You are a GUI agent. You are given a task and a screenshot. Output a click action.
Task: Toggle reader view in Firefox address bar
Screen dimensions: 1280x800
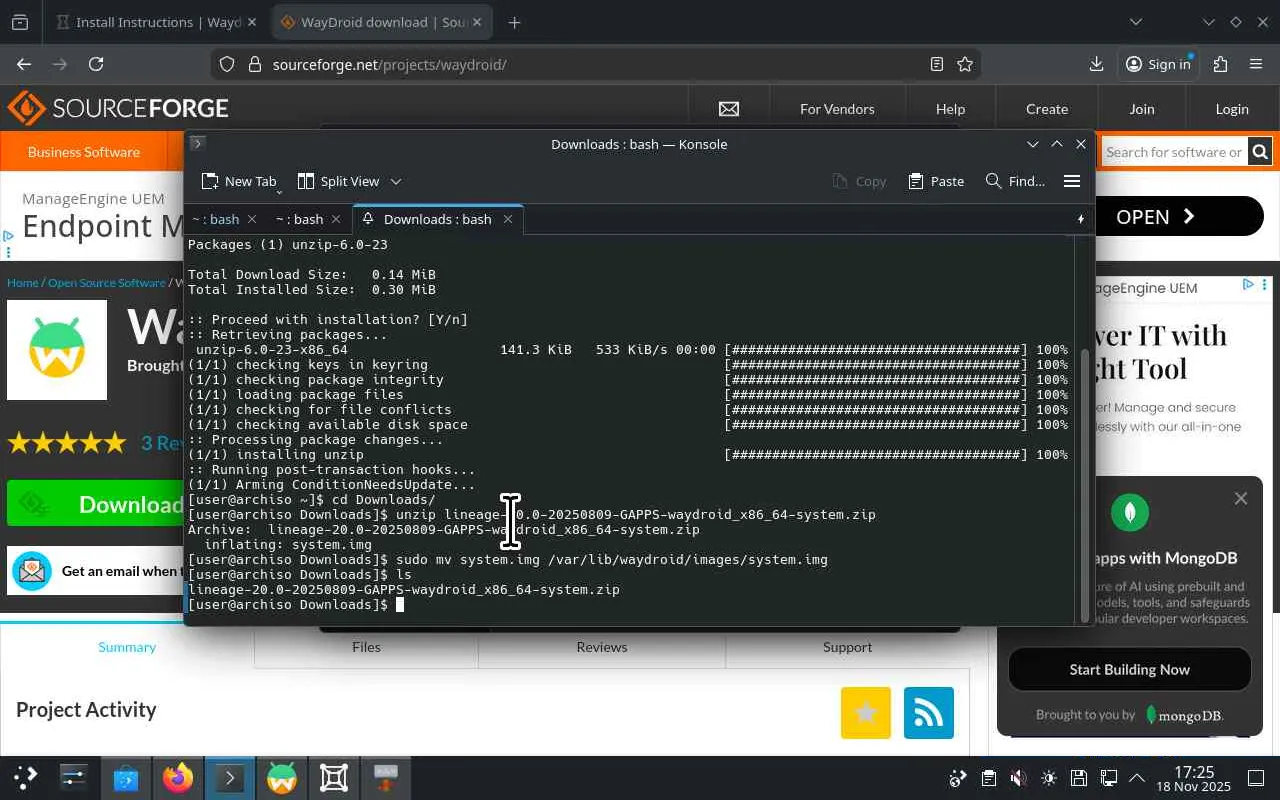937,64
